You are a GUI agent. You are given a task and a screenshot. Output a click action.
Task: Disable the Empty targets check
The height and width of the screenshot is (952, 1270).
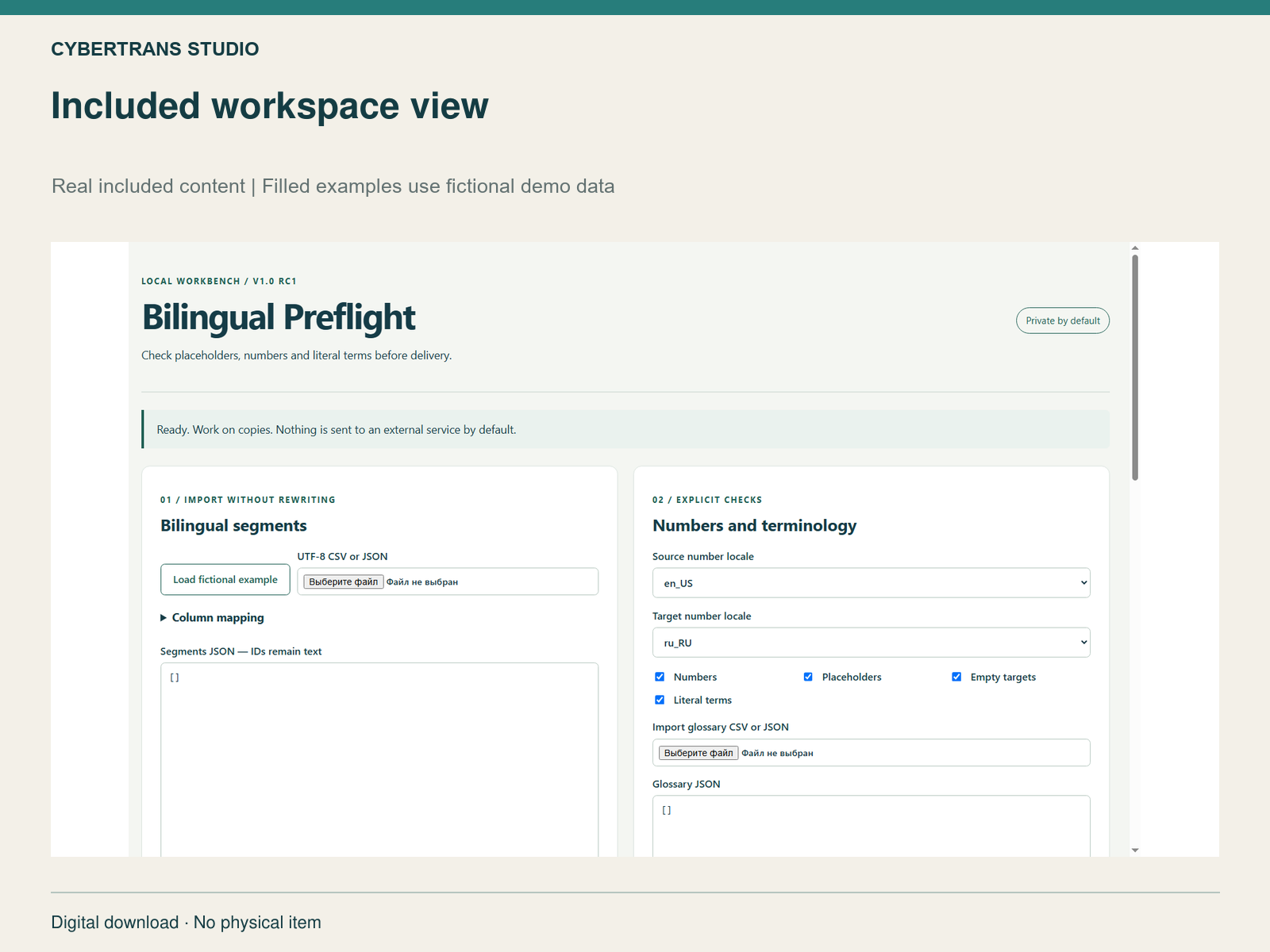[956, 677]
